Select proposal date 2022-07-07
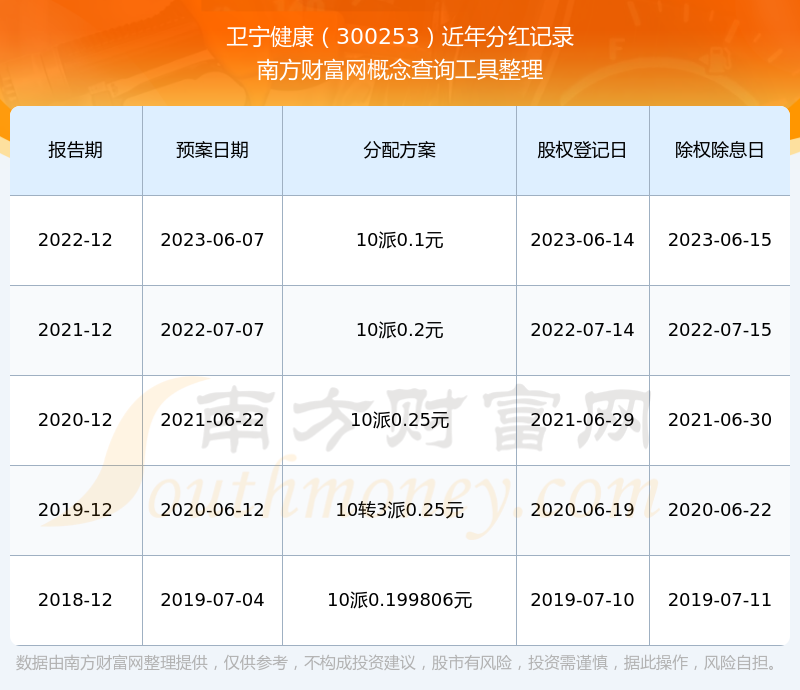800x690 pixels. (x=212, y=330)
